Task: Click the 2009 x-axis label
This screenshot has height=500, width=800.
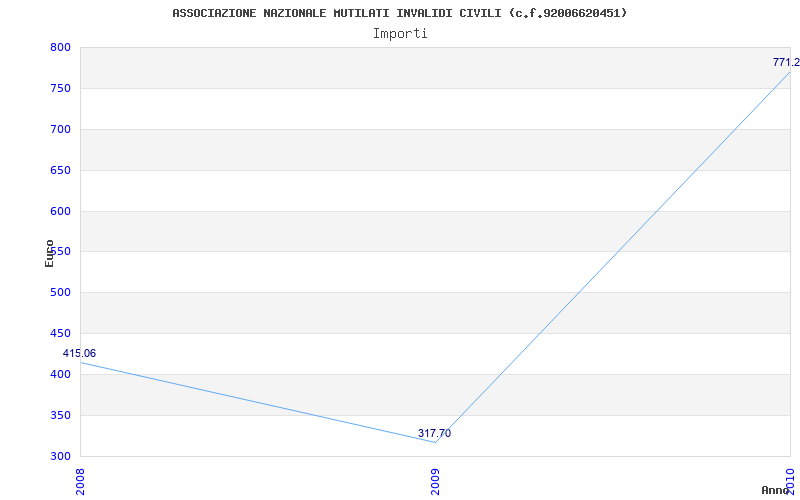Action: [x=435, y=481]
